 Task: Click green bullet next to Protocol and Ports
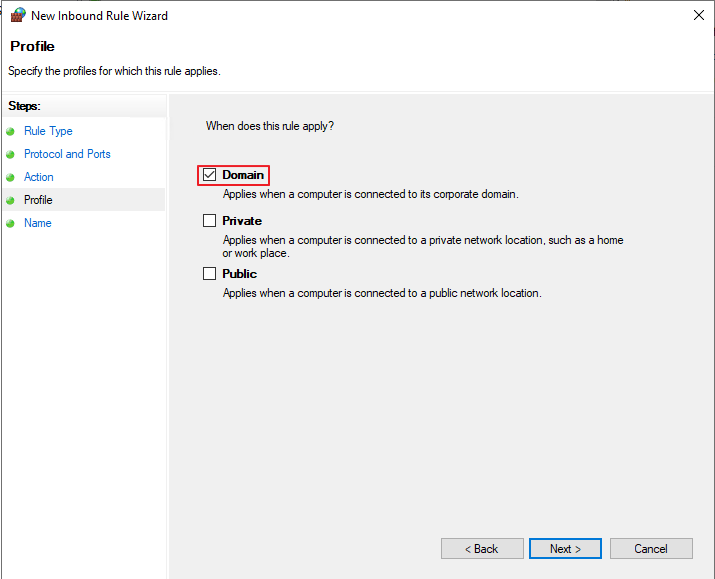(10, 155)
